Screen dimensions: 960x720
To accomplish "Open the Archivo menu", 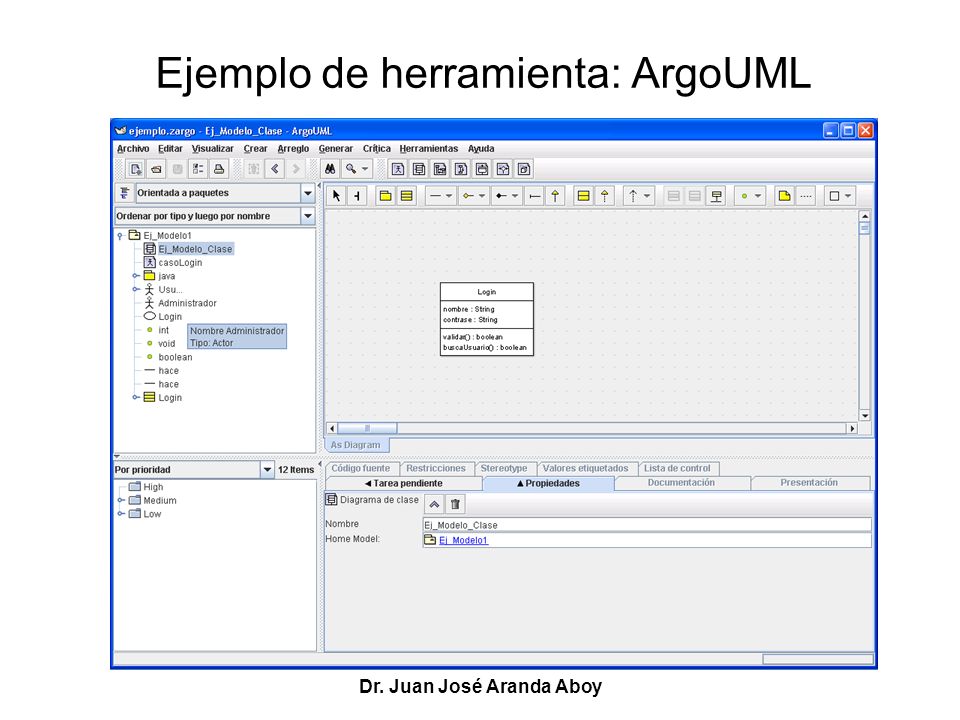I will [x=133, y=149].
